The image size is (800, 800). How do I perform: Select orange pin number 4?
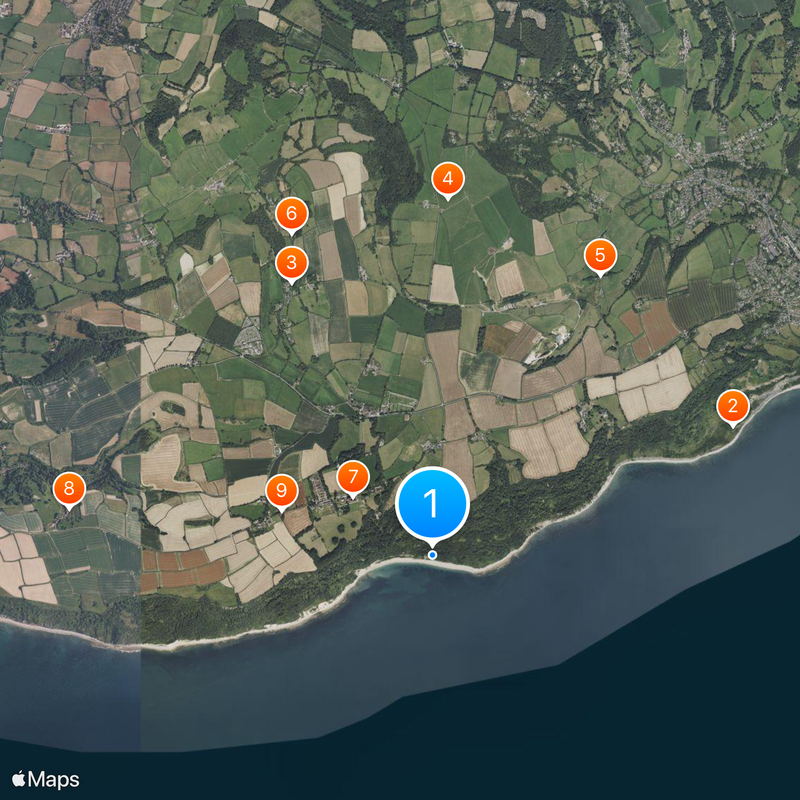[447, 180]
